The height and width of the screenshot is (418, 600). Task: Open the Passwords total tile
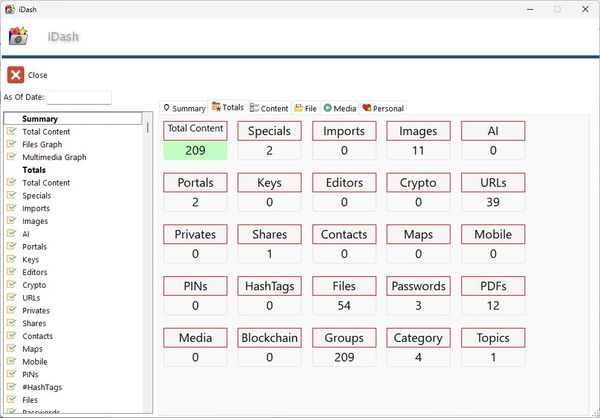click(419, 286)
